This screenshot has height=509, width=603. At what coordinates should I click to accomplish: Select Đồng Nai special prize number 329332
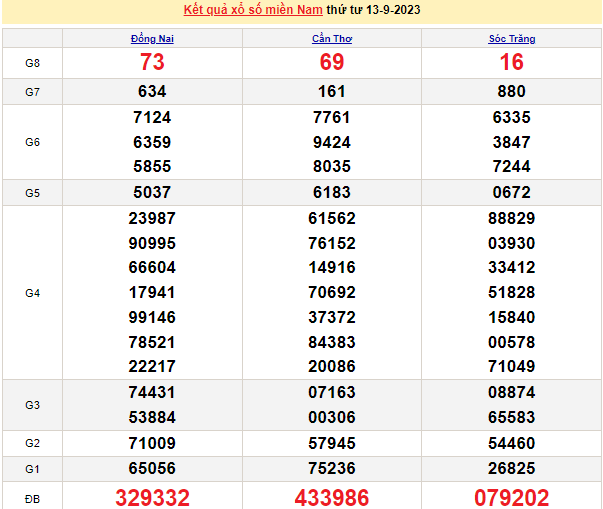[152, 497]
